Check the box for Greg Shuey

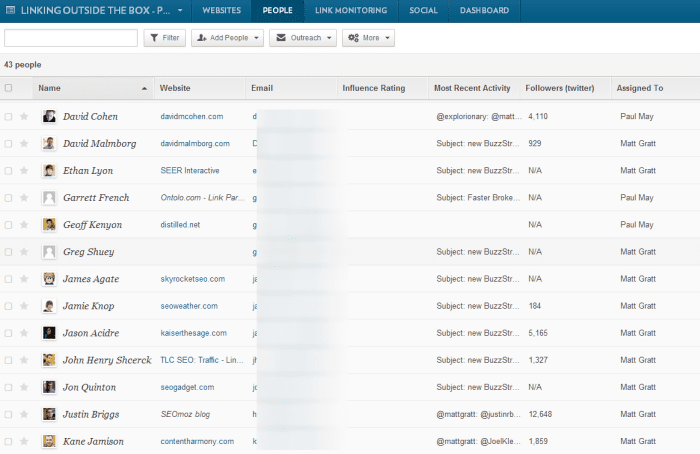[x=8, y=252]
